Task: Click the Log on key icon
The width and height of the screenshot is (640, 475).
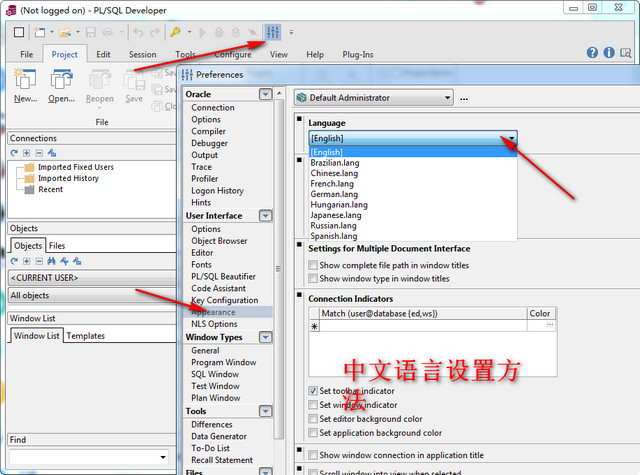Action: pos(176,32)
